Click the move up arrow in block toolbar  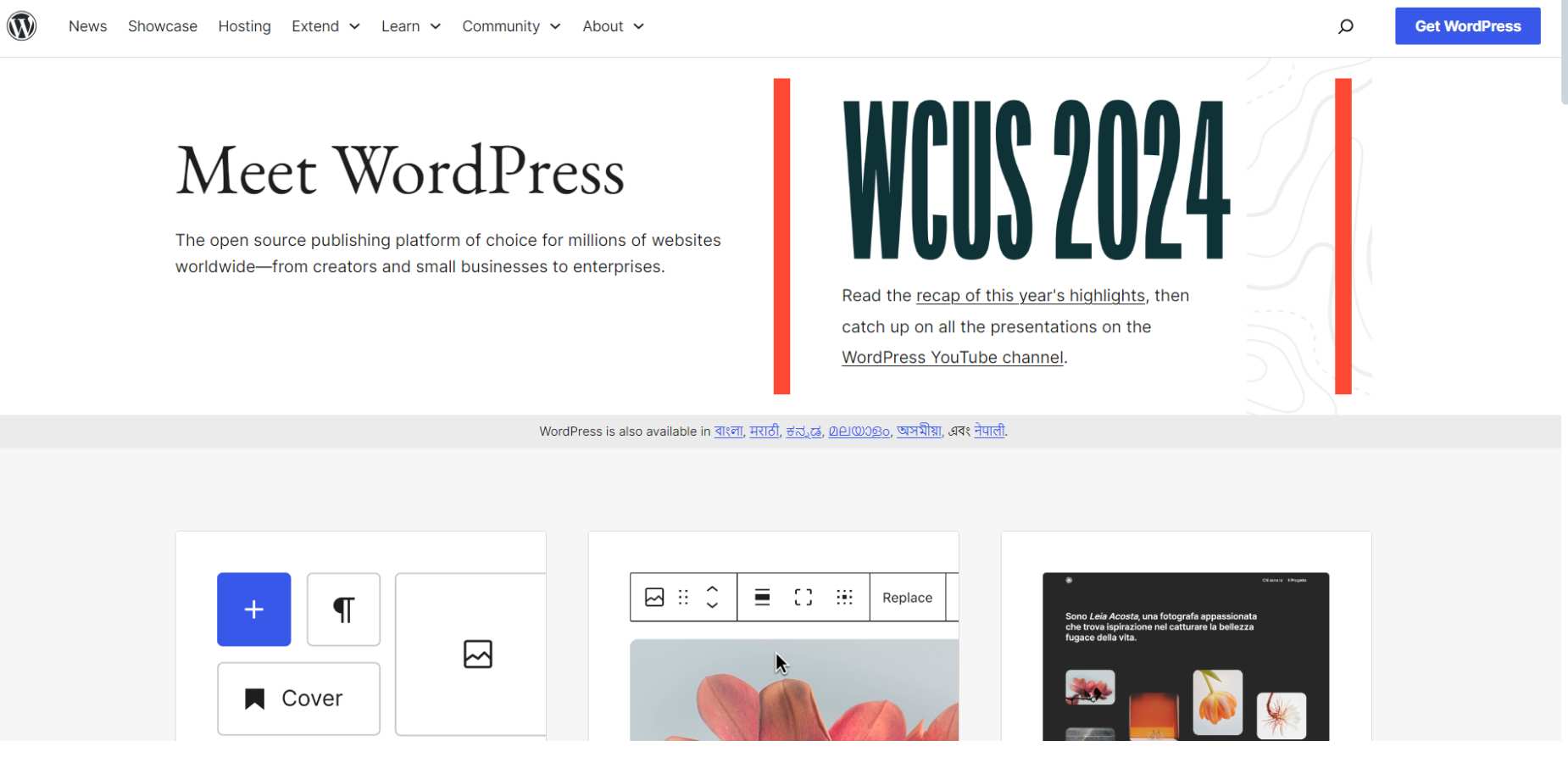[713, 589]
